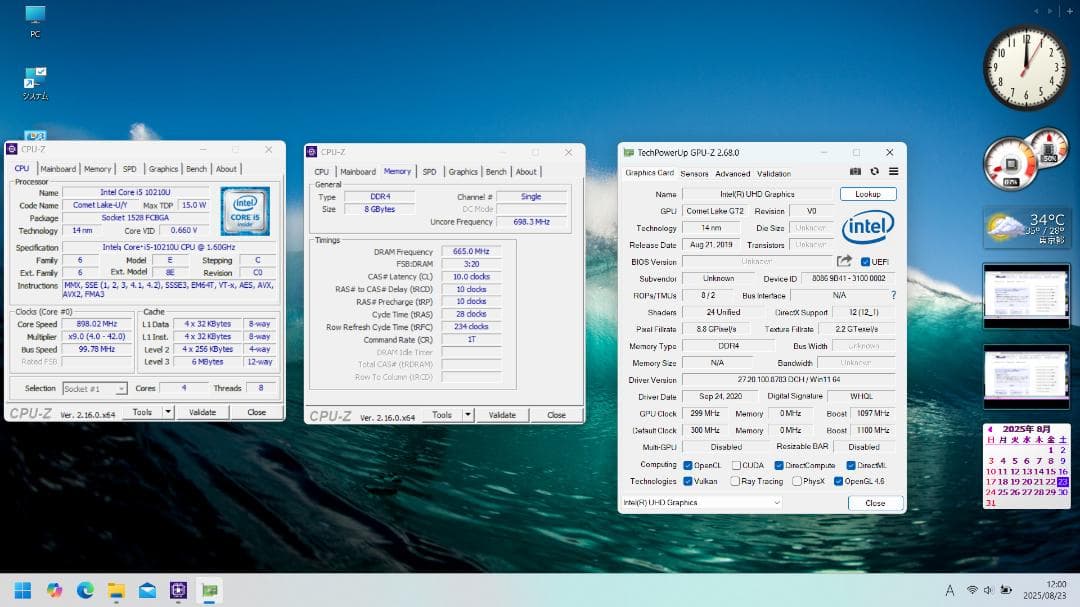Image resolution: width=1080 pixels, height=607 pixels.
Task: Click the green CPU-Z icon on taskbar
Action: coord(208,591)
